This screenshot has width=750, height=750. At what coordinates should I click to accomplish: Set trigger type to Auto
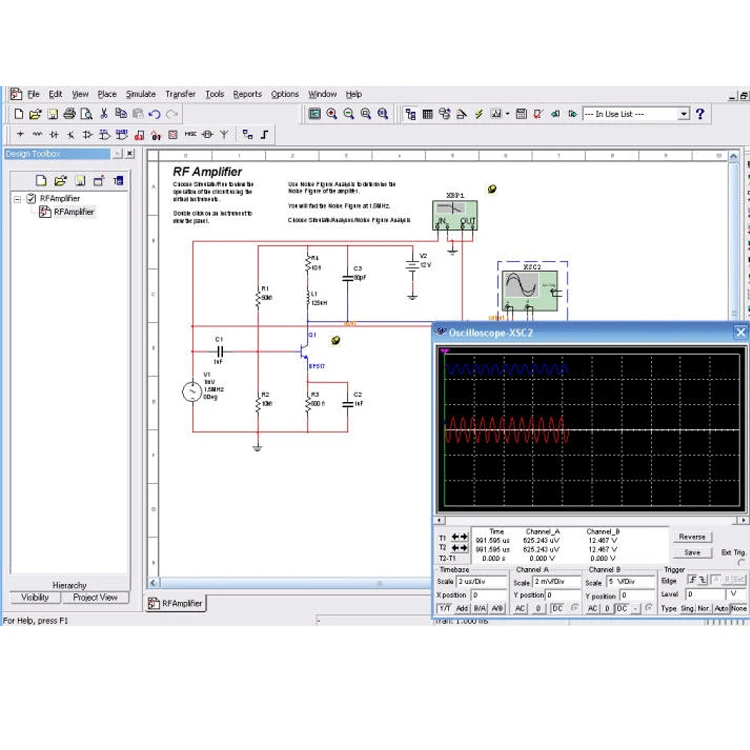(x=721, y=608)
